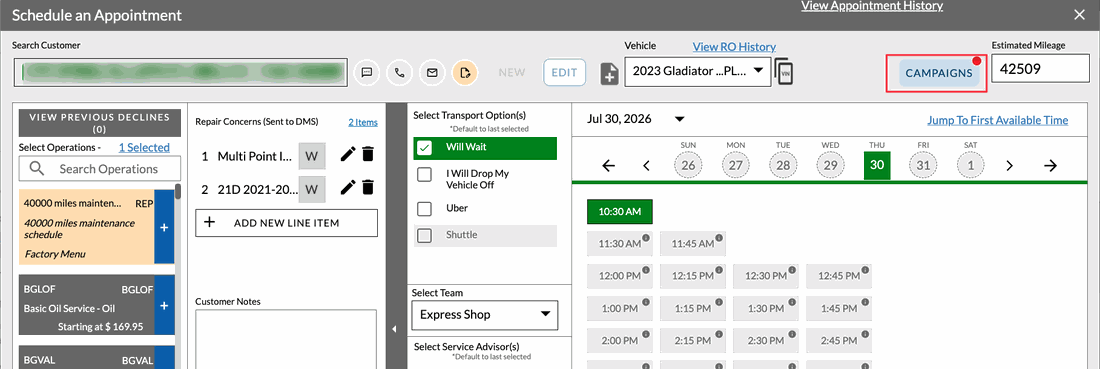Screen dimensions: 1100x369
Task: Click the operations list scrollbar
Action: tap(178, 192)
